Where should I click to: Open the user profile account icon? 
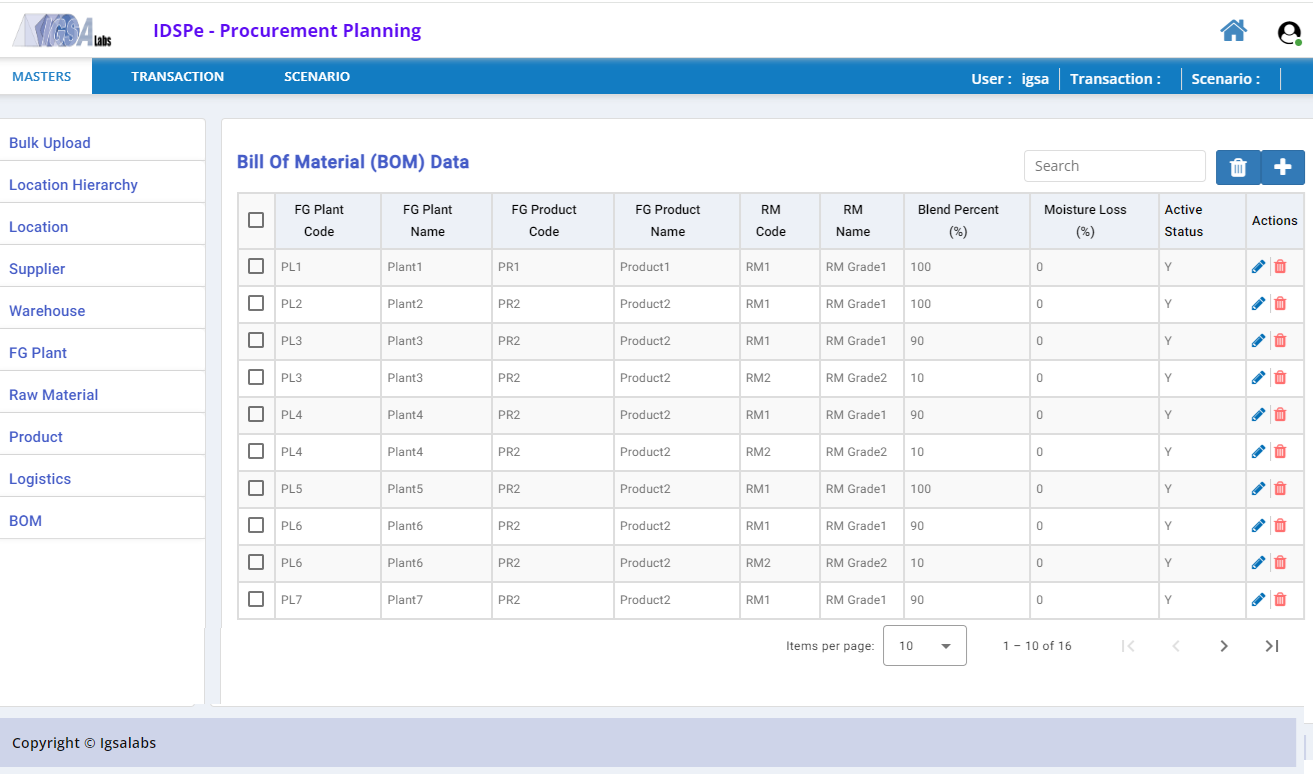(x=1289, y=32)
